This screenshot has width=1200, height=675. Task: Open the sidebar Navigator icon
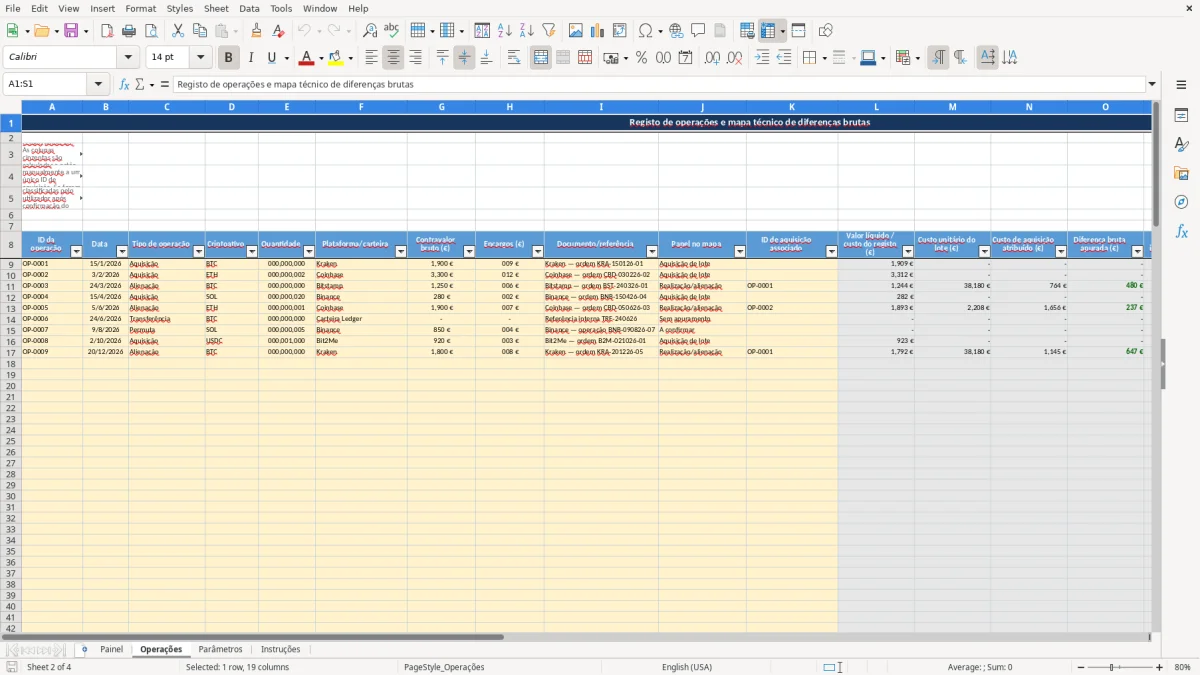1181,202
